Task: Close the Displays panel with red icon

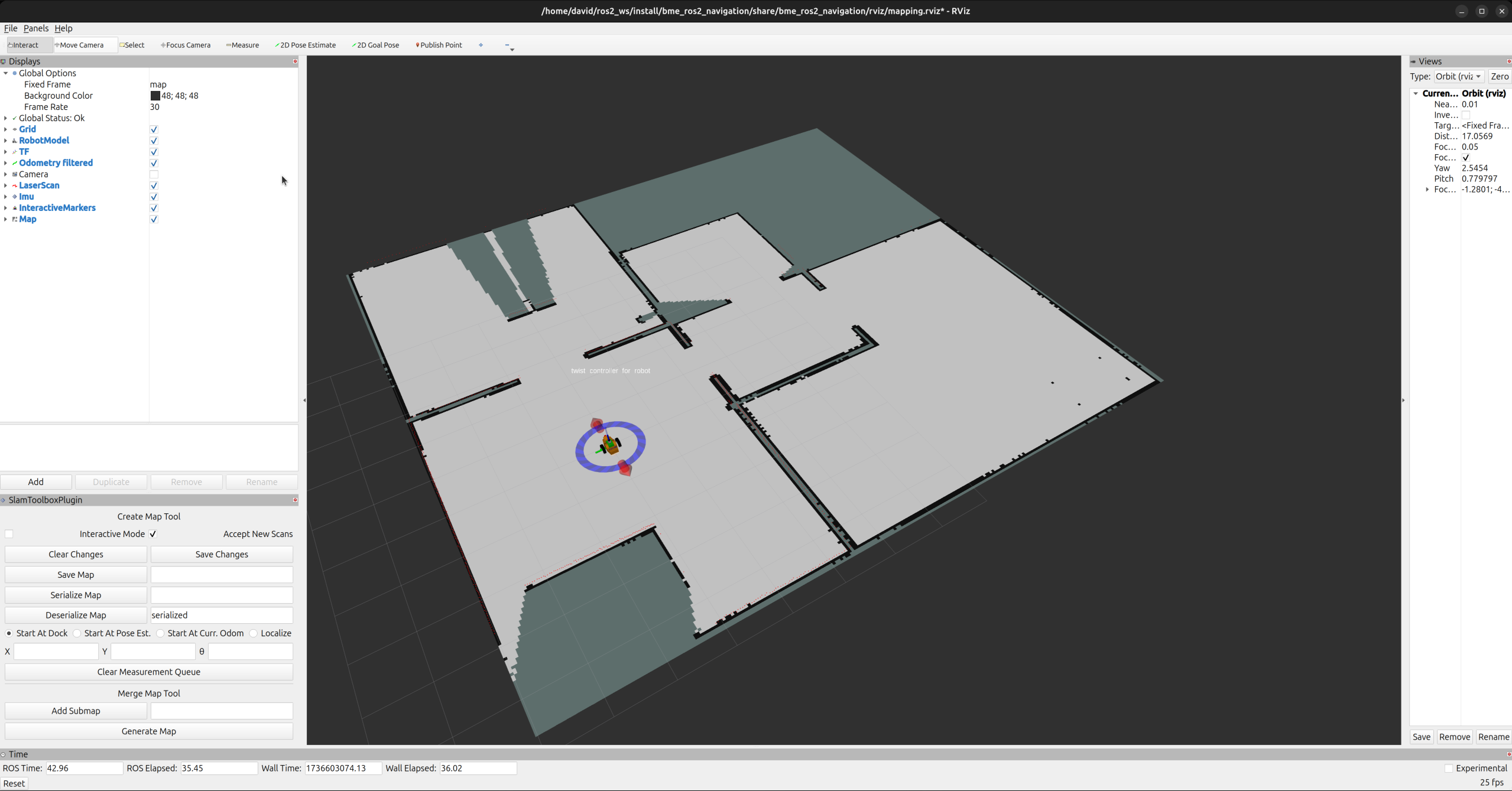Action: coord(295,61)
